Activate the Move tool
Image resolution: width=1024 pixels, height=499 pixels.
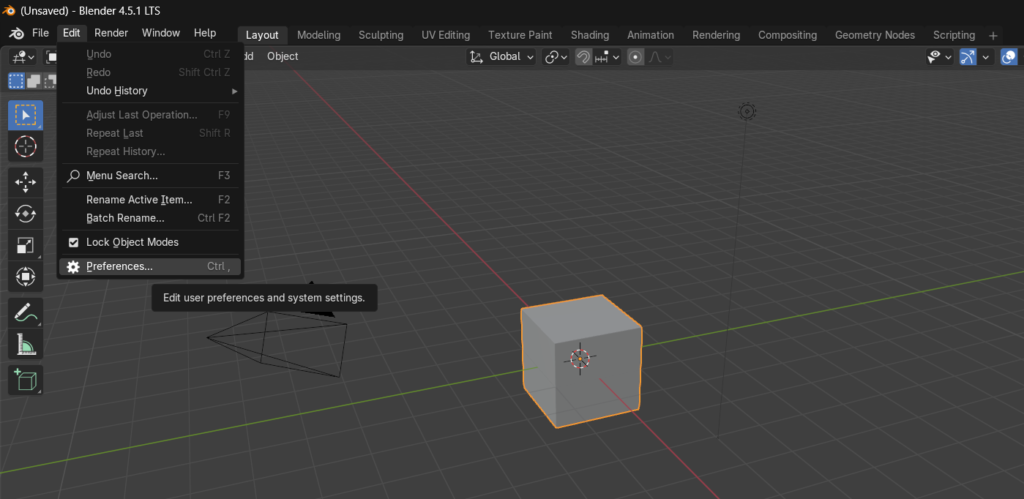click(x=26, y=181)
